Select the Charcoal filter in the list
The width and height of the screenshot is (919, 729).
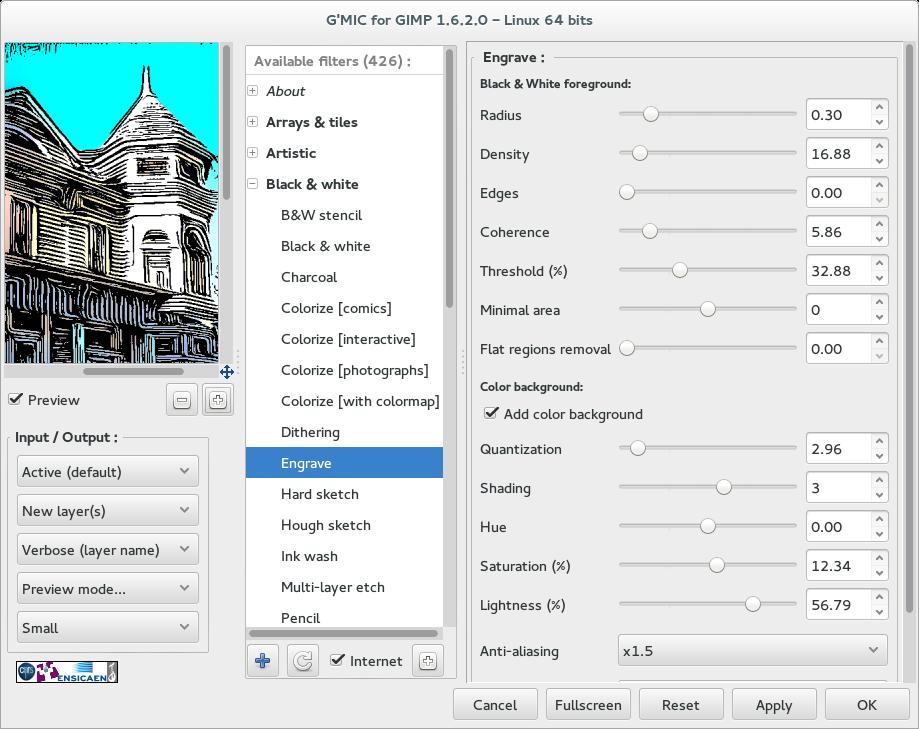[x=309, y=277]
